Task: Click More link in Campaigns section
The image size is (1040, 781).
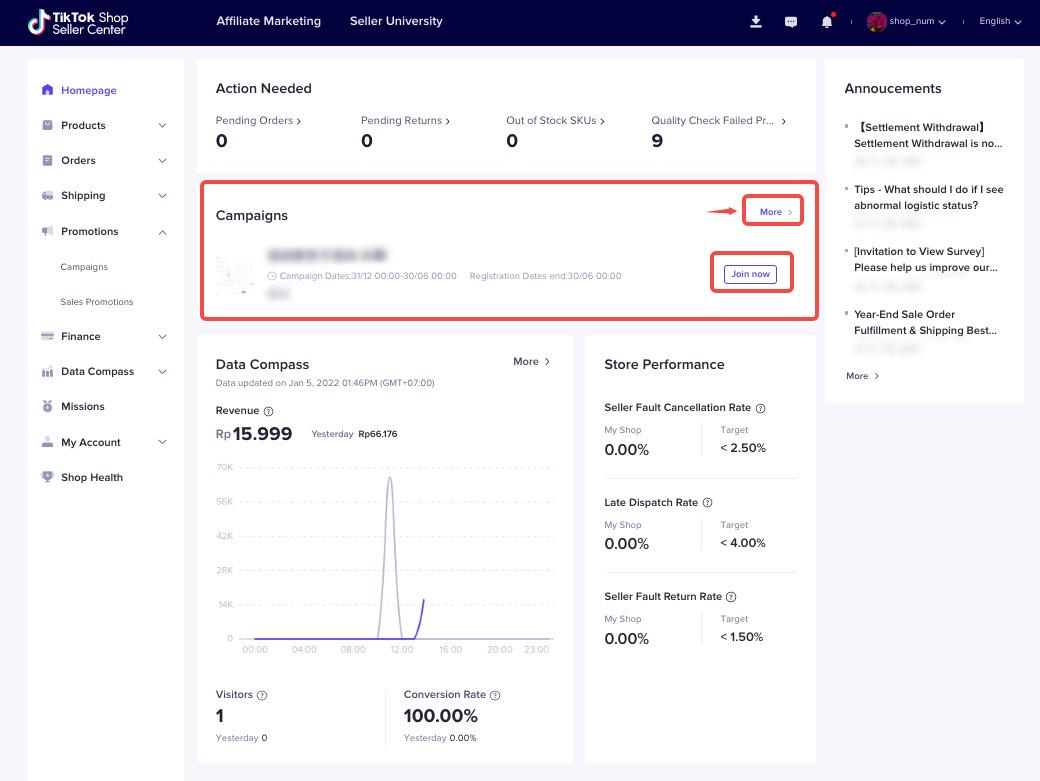Action: [x=775, y=212]
